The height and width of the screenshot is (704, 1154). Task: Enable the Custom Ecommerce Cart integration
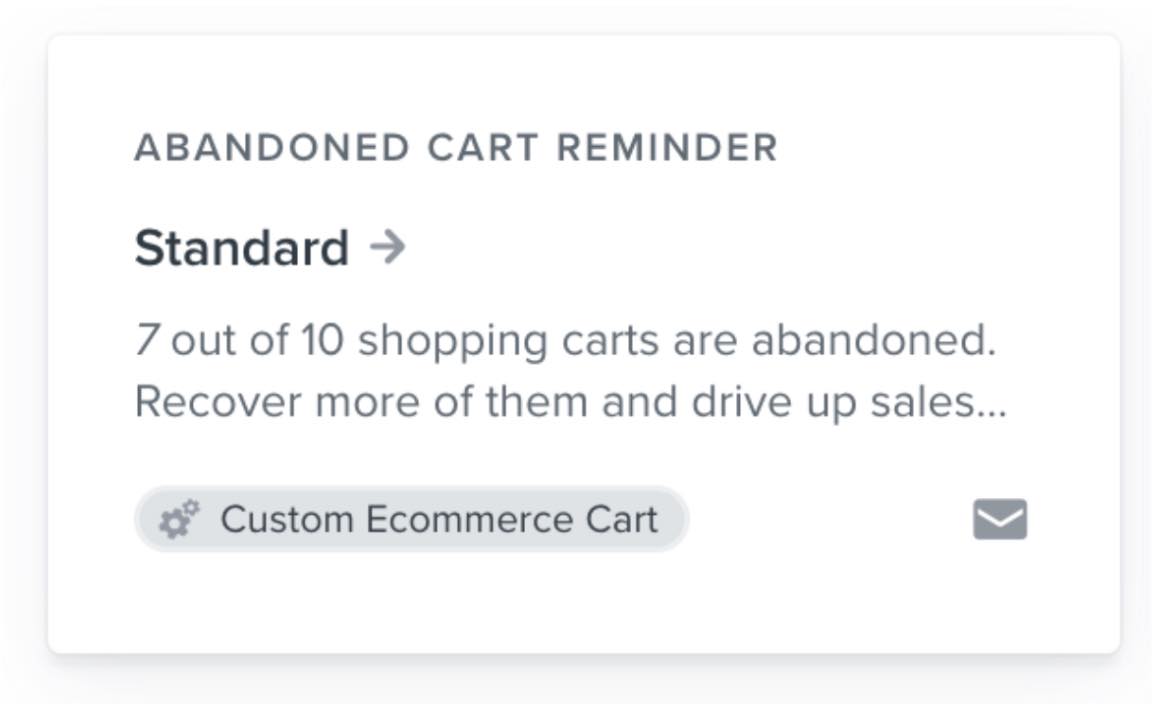(x=412, y=518)
